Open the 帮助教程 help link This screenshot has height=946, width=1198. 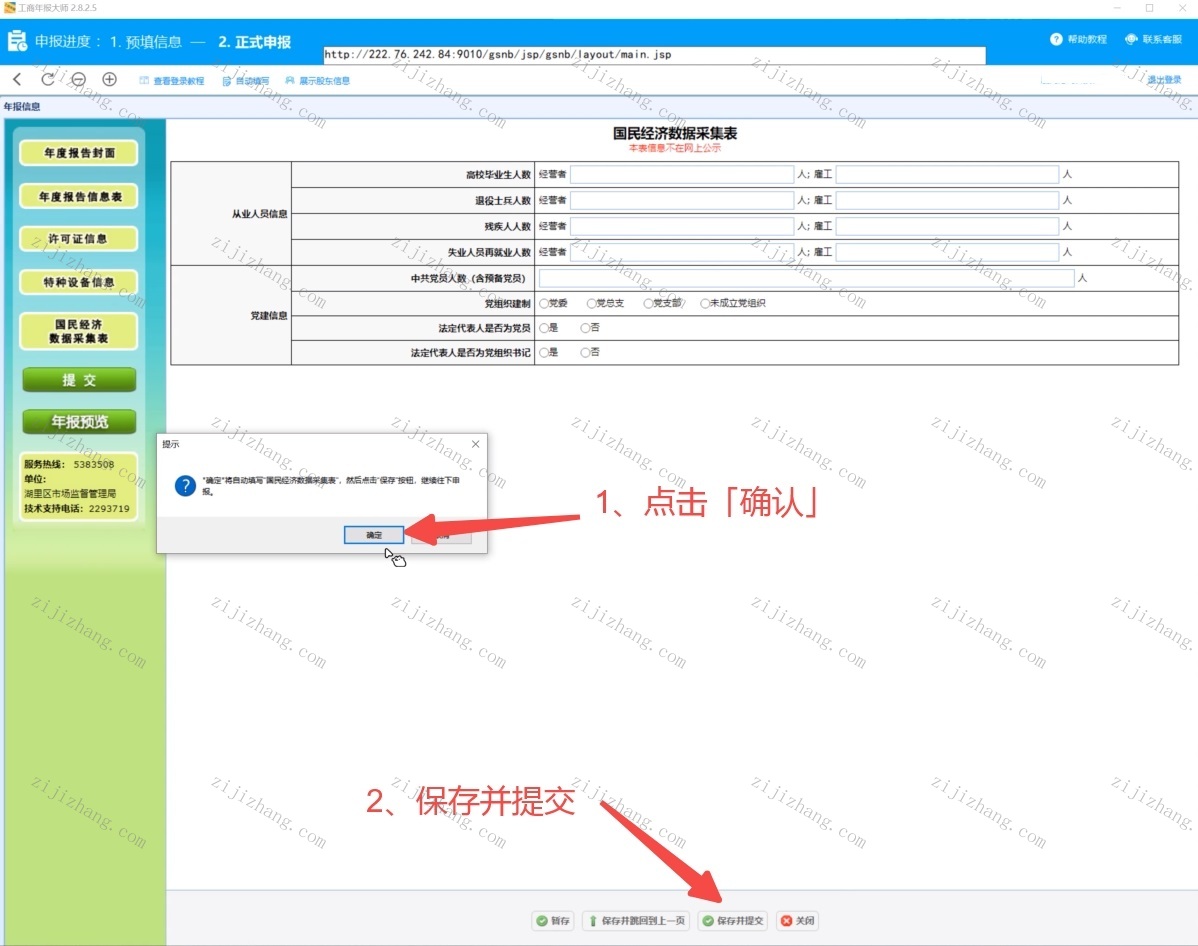click(x=1079, y=39)
